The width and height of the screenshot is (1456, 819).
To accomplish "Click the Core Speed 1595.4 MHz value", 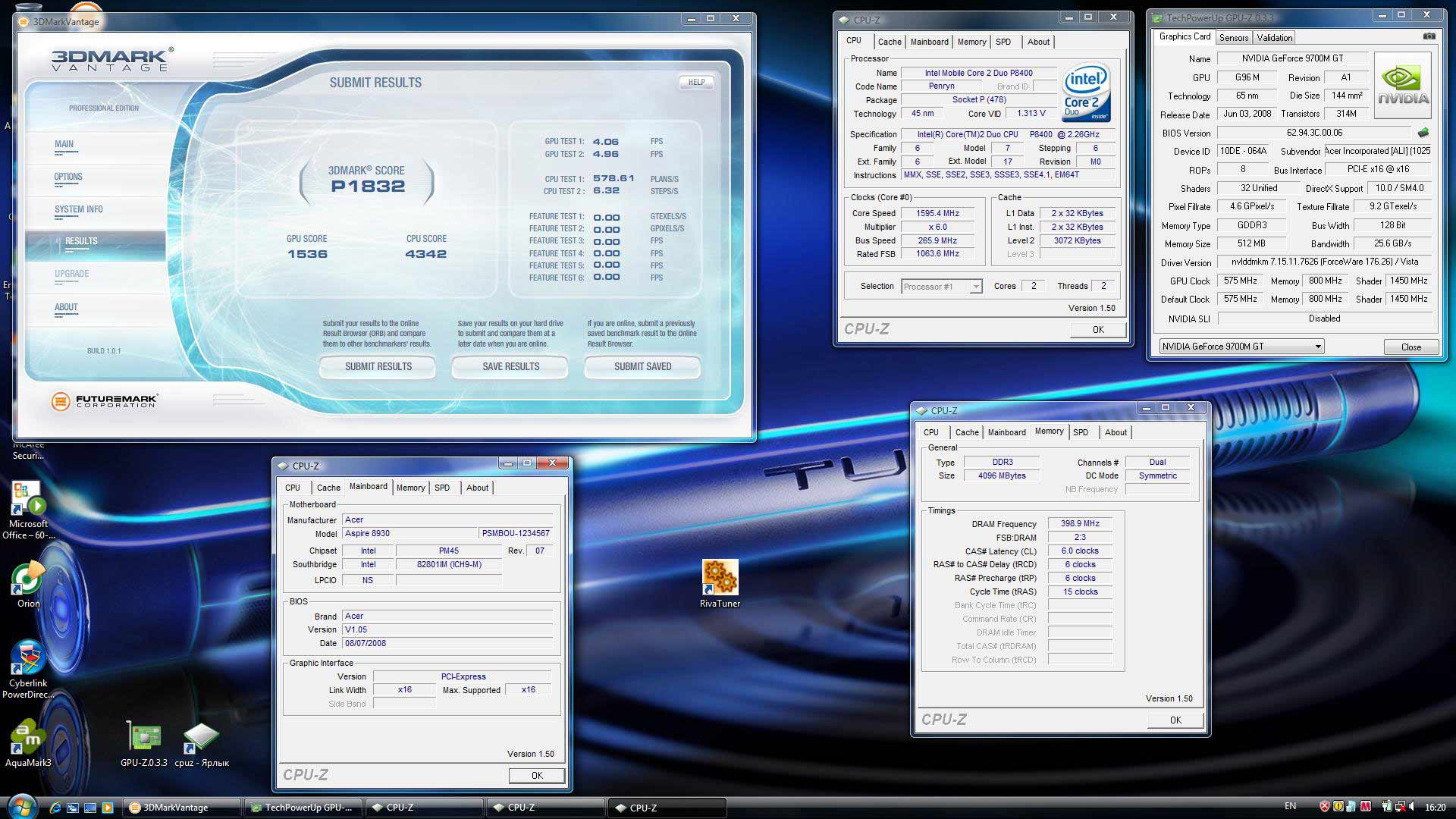I will (937, 213).
